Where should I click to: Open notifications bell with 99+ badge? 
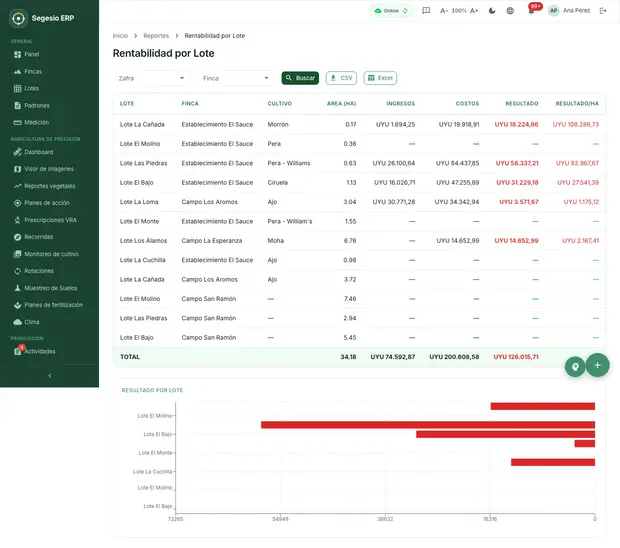pyautogui.click(x=532, y=10)
